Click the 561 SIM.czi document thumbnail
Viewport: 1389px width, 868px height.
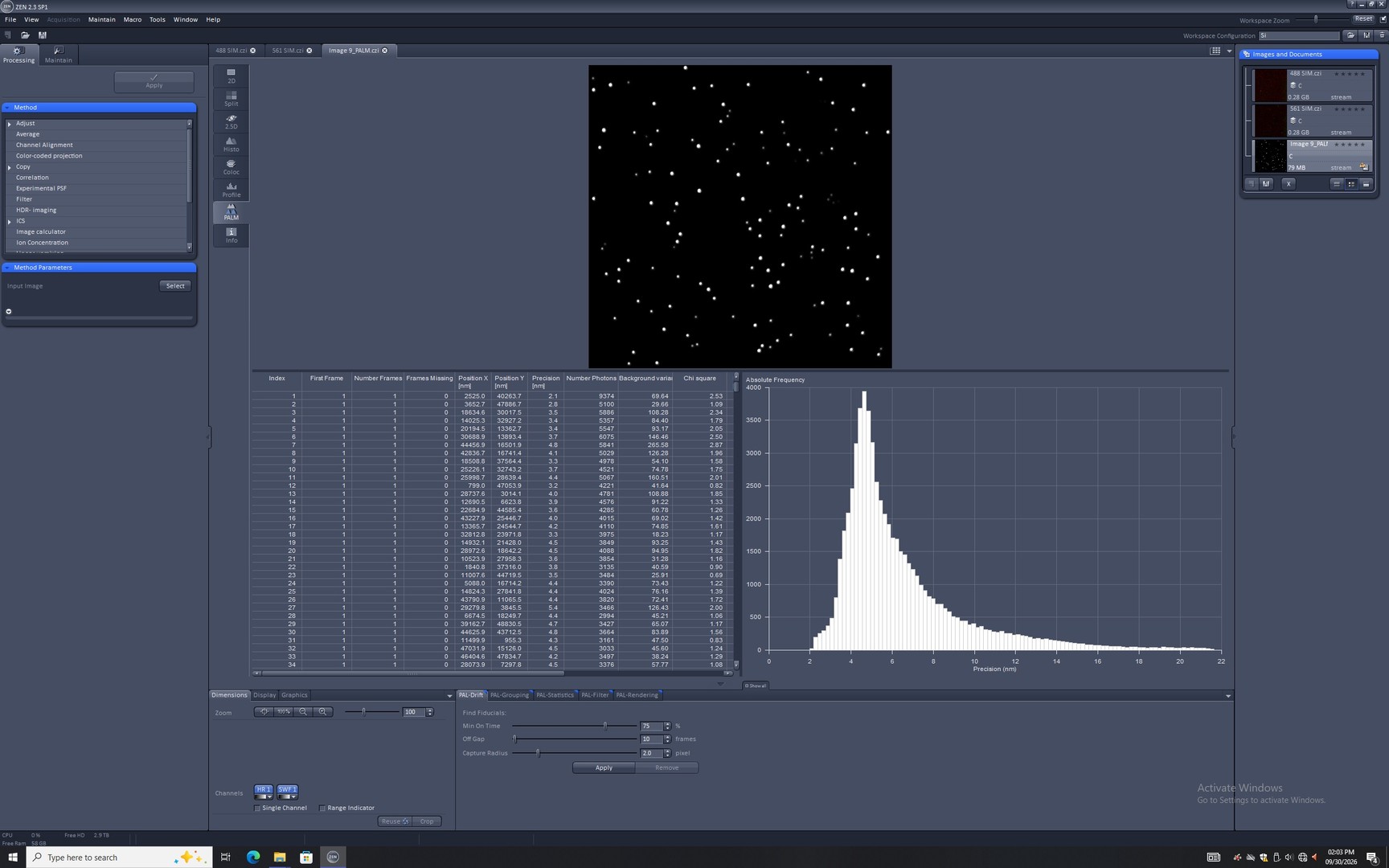pyautogui.click(x=1270, y=121)
